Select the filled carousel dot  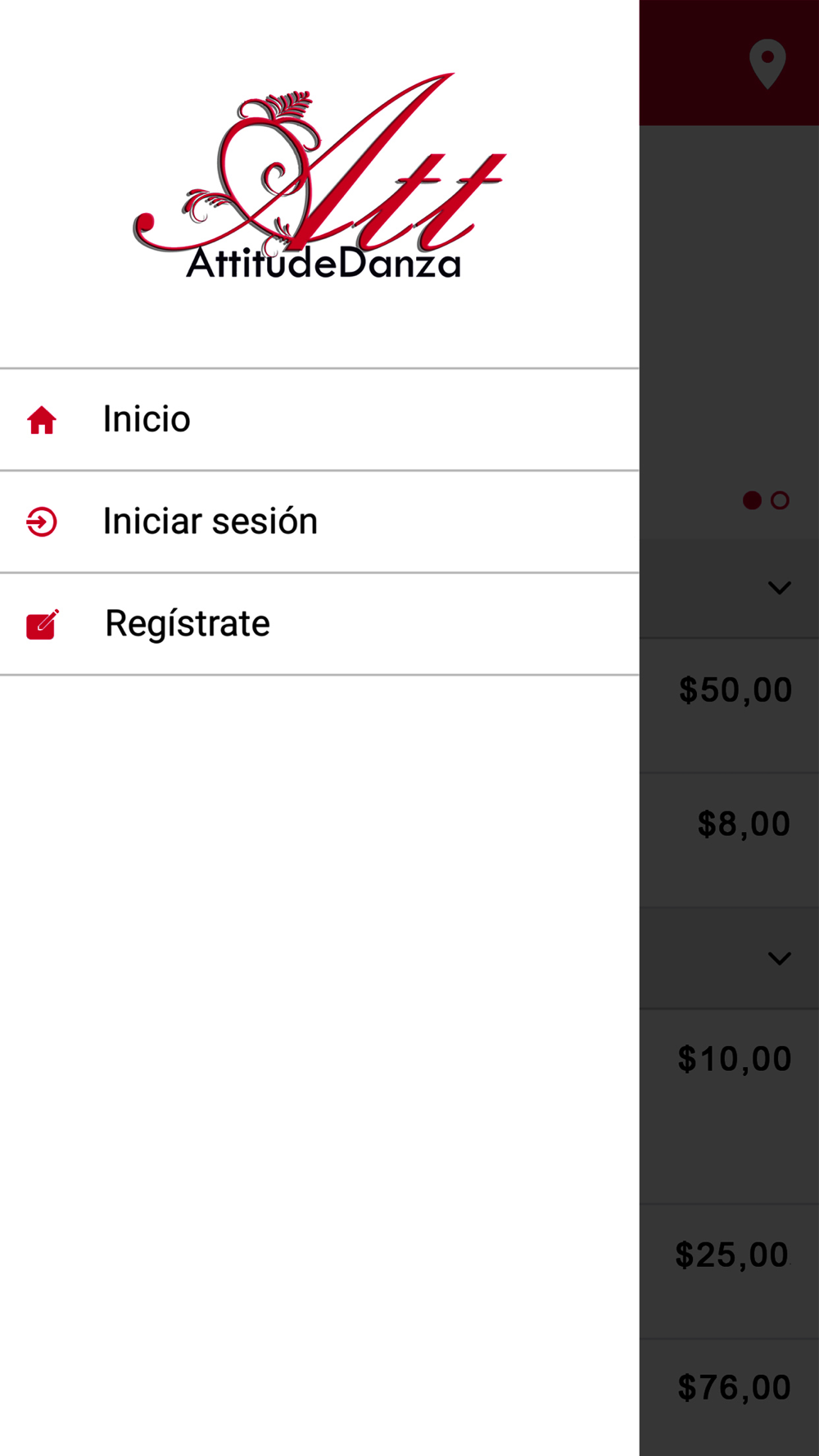click(752, 500)
